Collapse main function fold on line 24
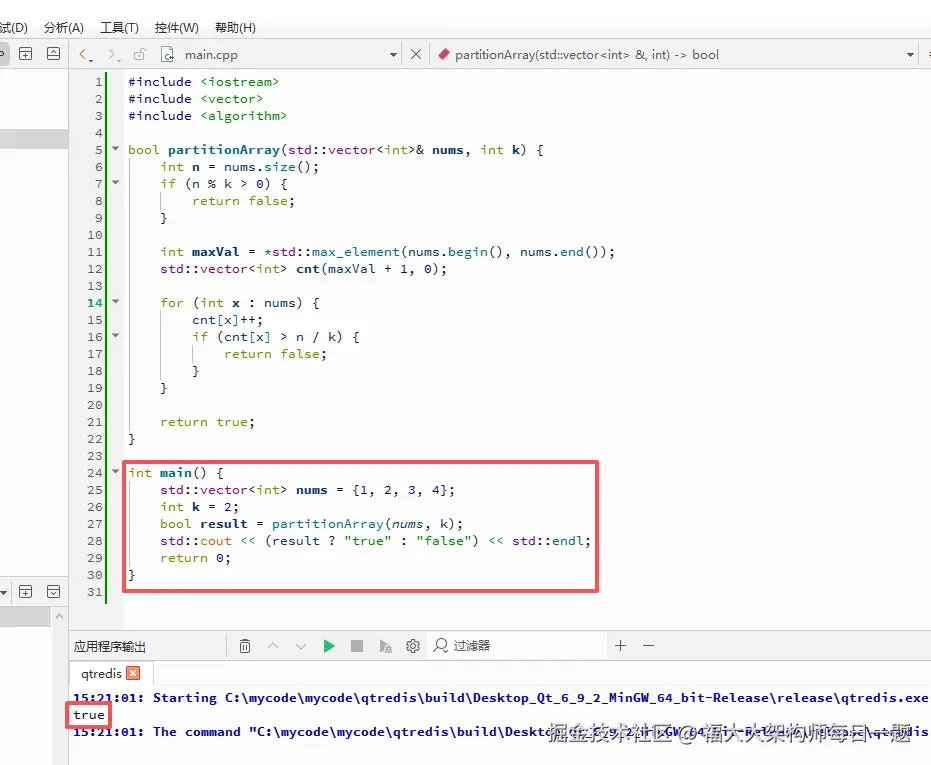 click(x=116, y=472)
